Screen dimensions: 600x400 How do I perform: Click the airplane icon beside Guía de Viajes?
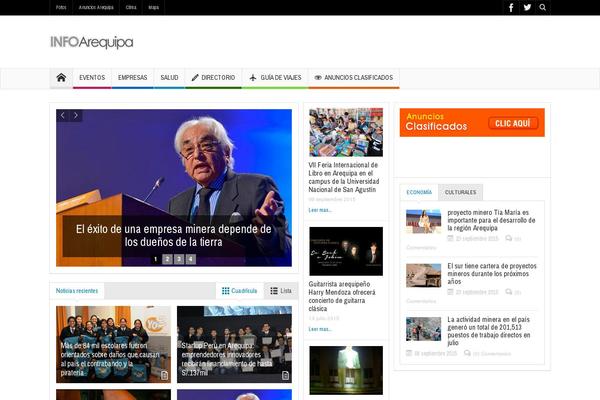(253, 78)
